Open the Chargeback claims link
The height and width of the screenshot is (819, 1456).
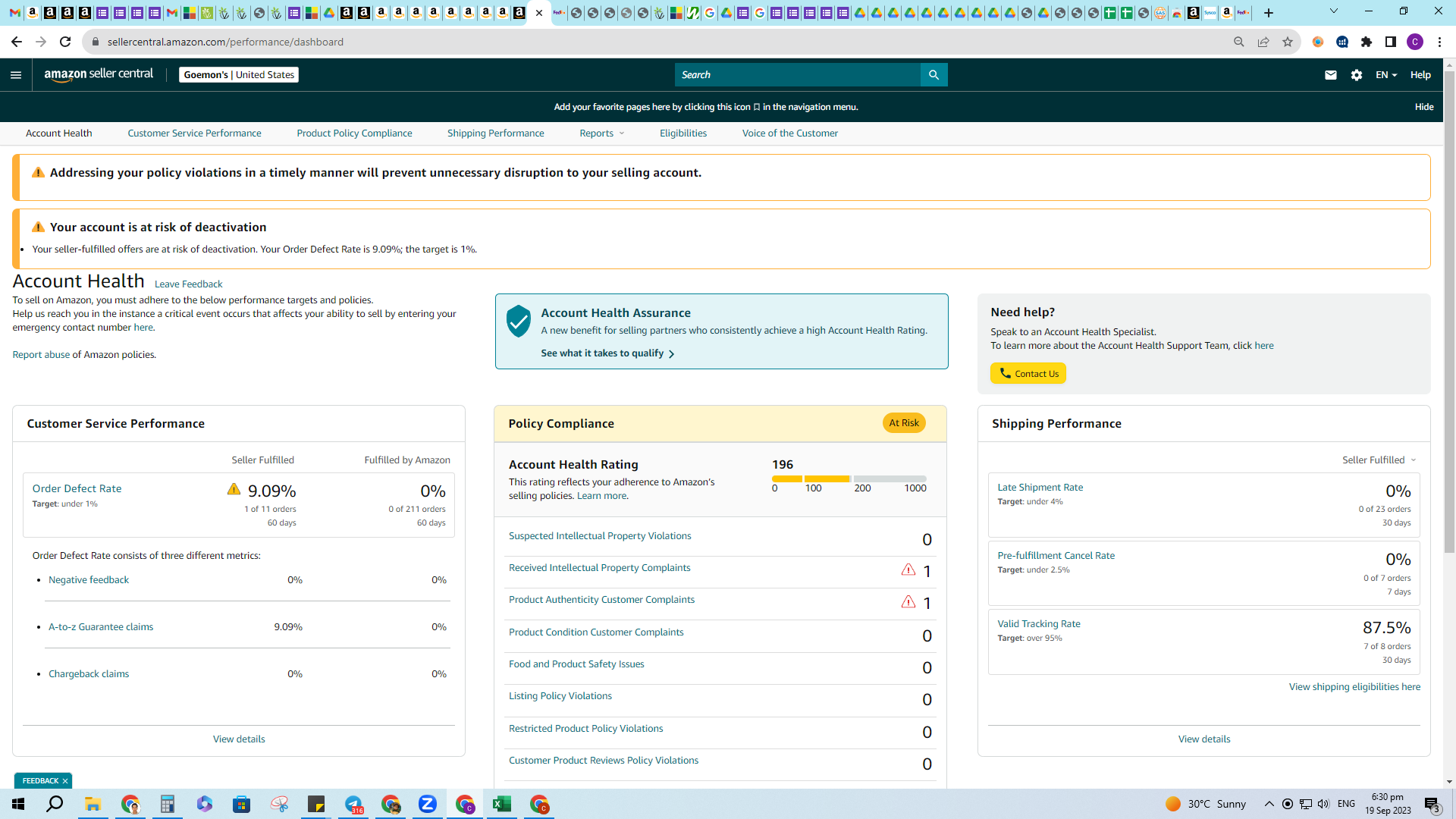point(89,673)
